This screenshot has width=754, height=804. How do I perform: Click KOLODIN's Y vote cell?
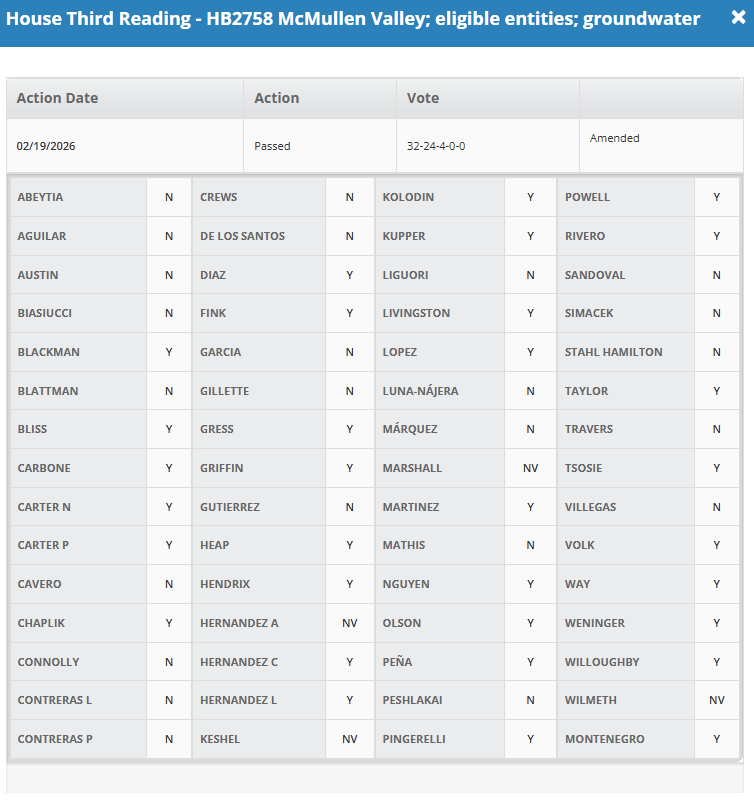click(530, 197)
